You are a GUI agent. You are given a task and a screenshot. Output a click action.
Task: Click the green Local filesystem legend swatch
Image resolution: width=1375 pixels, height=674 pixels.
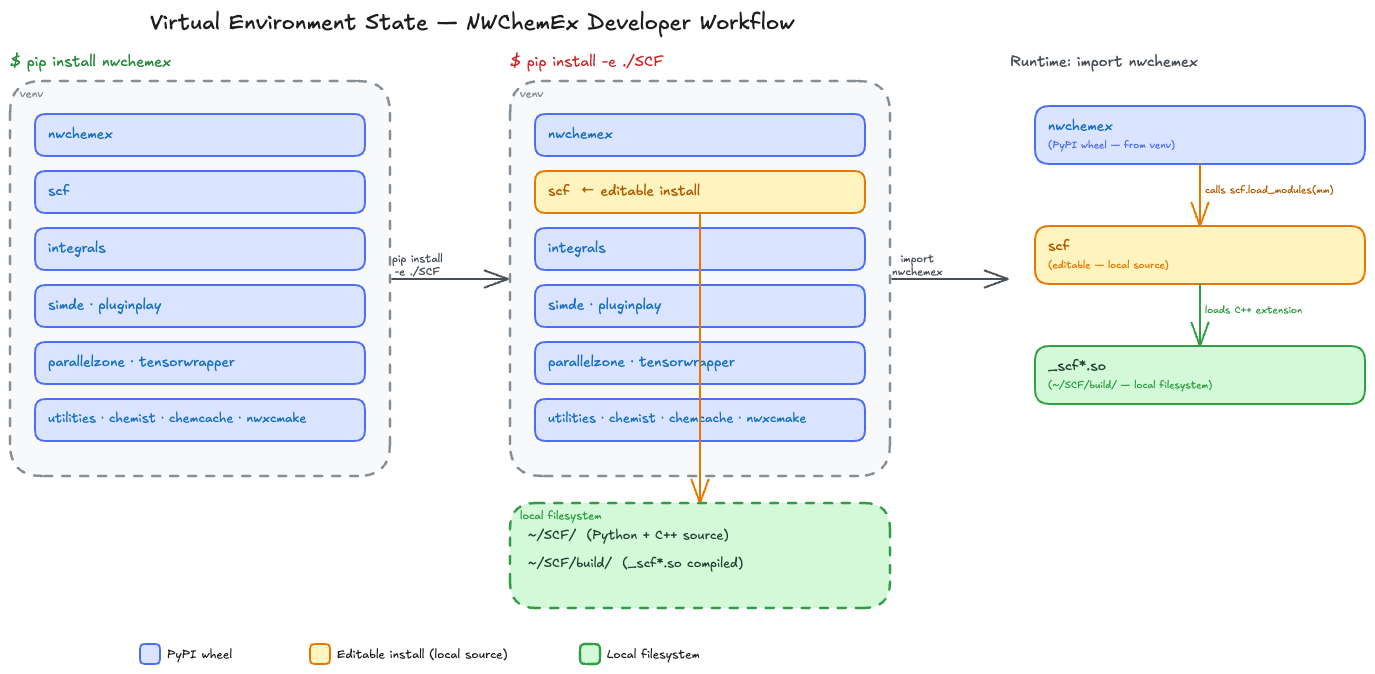pos(590,654)
